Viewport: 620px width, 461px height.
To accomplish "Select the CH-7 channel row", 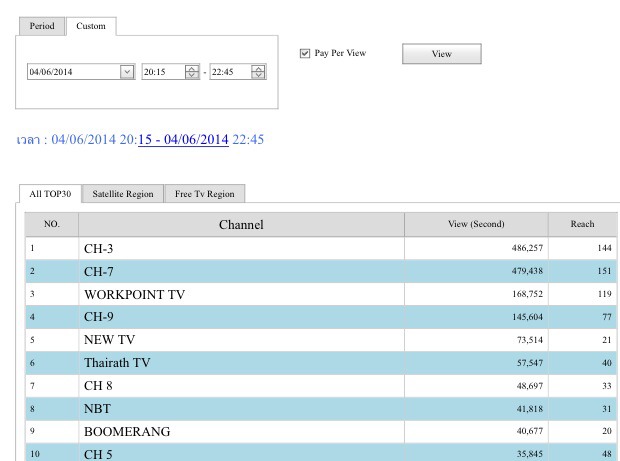I will pos(321,271).
